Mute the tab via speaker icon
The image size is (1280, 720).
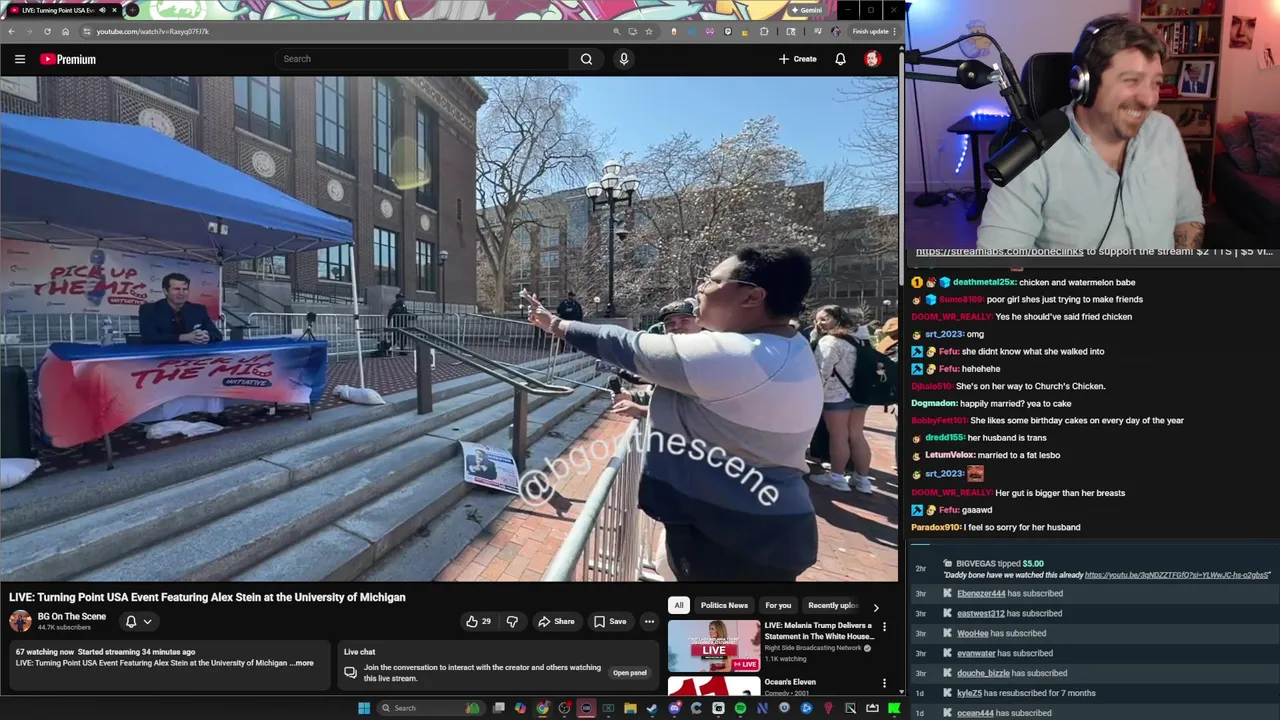102,10
